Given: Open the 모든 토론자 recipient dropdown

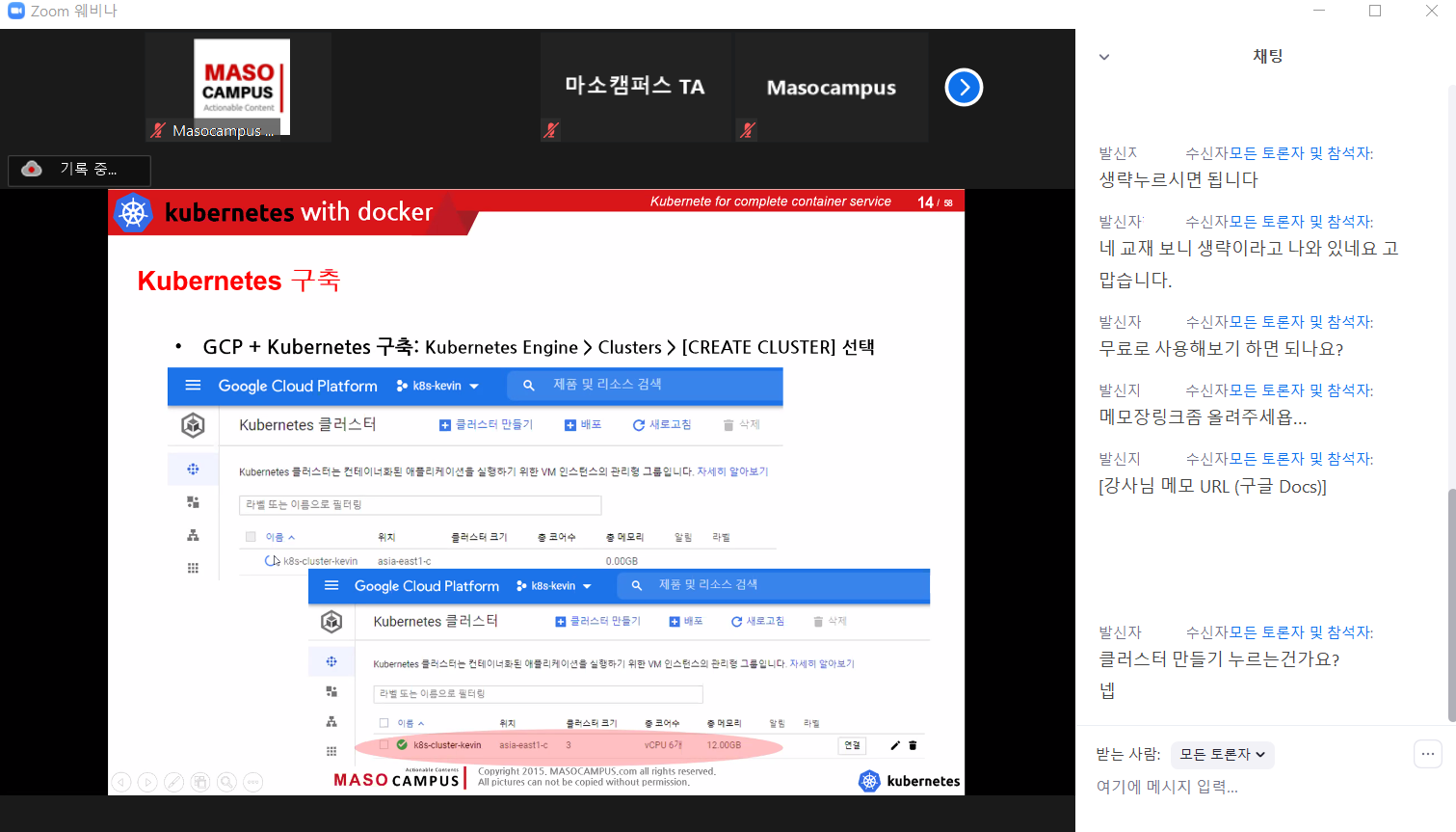Looking at the screenshot, I should [x=1222, y=755].
